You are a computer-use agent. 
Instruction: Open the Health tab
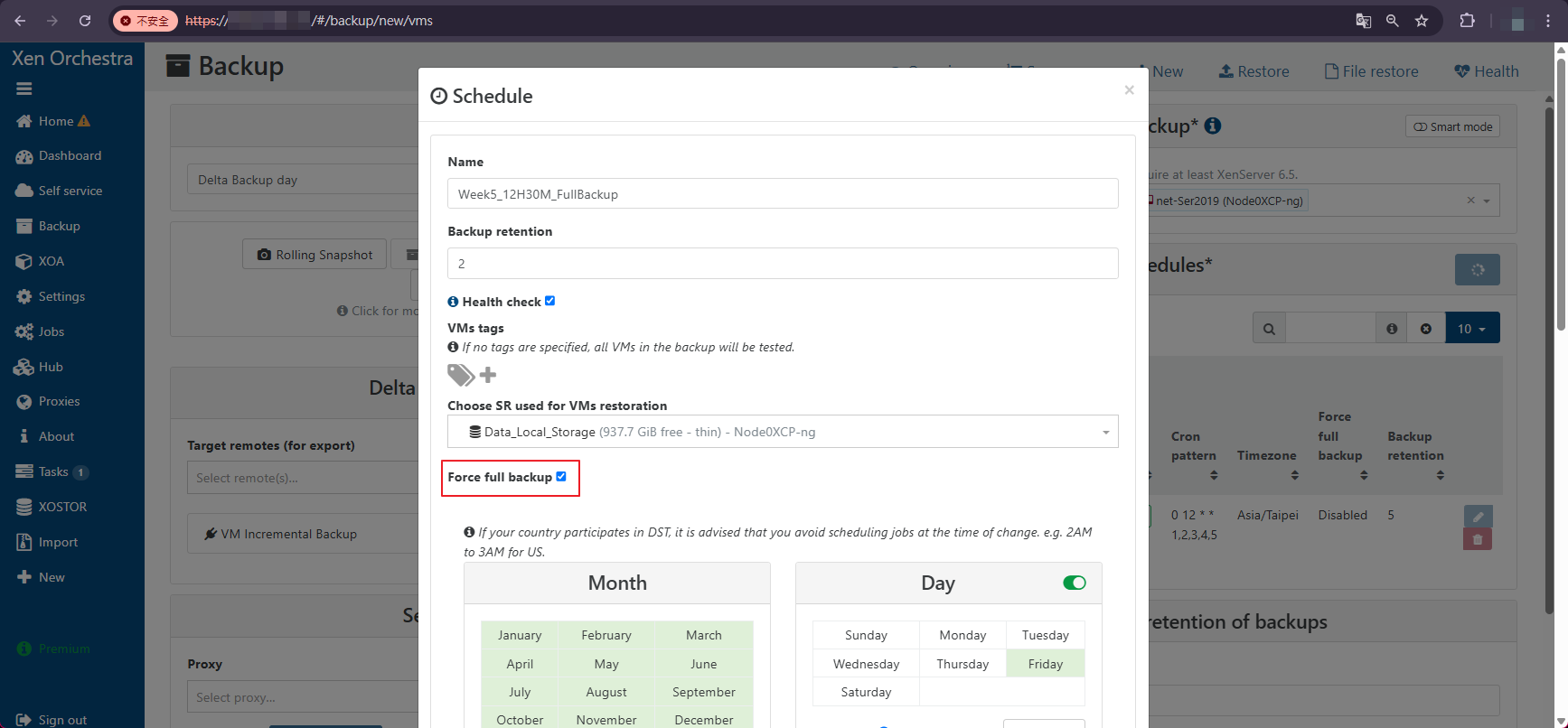tap(1486, 71)
